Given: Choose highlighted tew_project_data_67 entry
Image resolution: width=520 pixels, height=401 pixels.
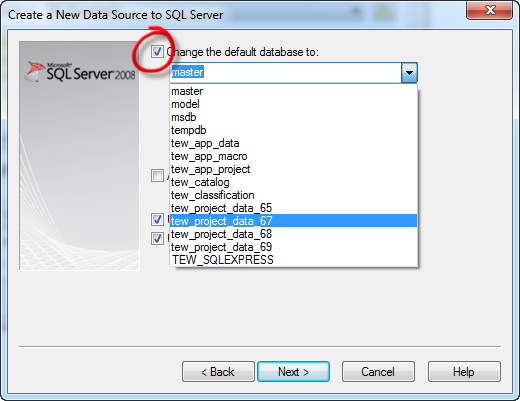Looking at the screenshot, I should click(293, 221).
